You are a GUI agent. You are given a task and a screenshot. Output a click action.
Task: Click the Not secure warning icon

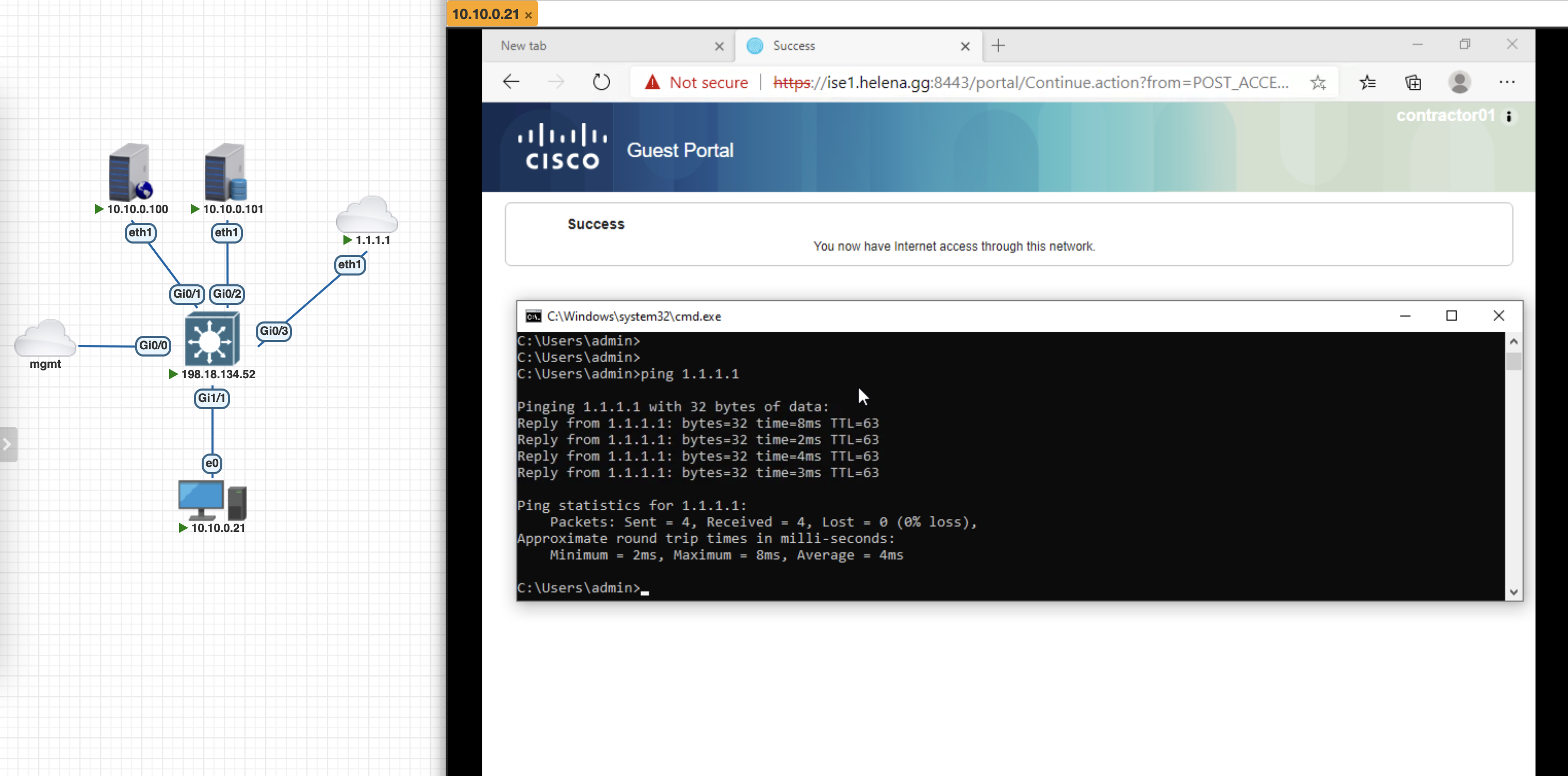[652, 82]
